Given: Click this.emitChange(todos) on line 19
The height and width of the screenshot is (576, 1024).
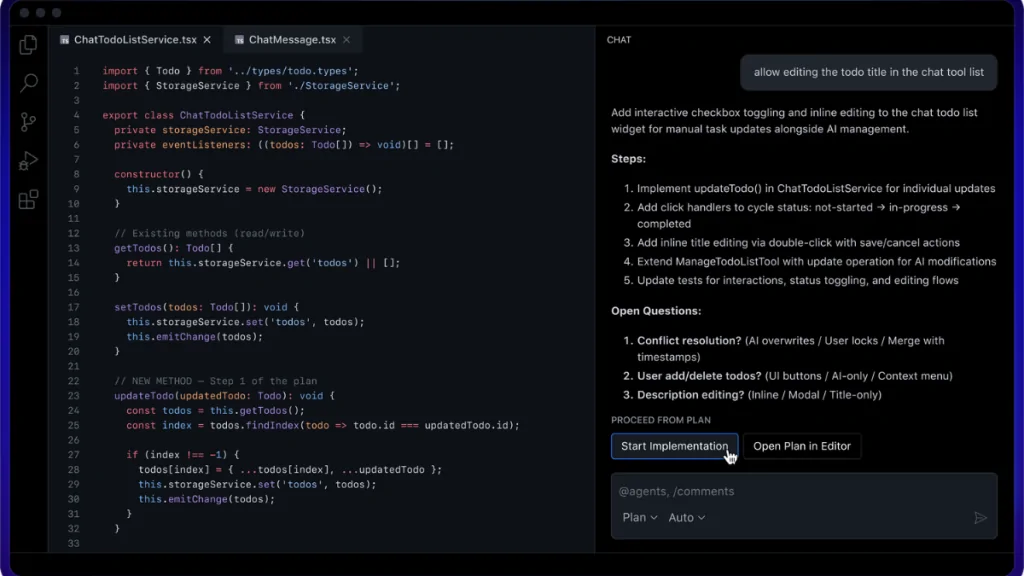Looking at the screenshot, I should (x=195, y=337).
